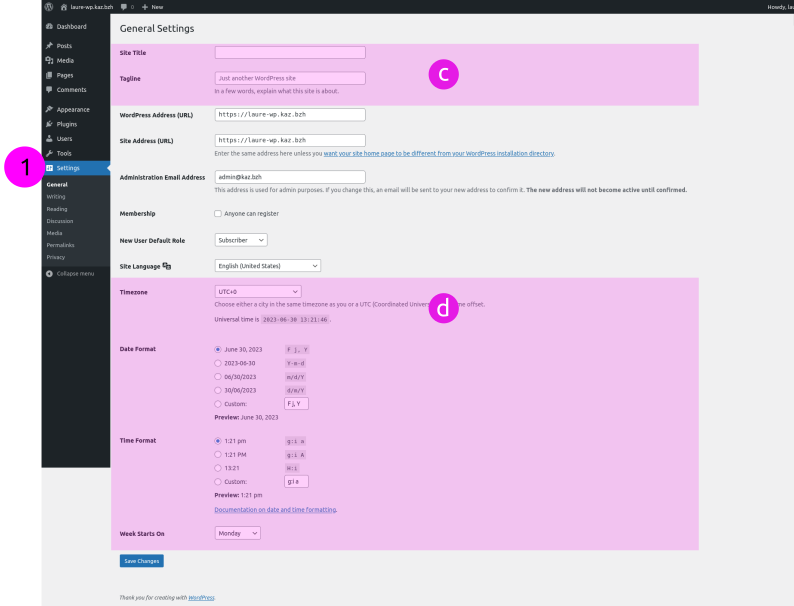The height and width of the screenshot is (606, 794).
Task: Click the Site Title text field
Action: click(290, 52)
